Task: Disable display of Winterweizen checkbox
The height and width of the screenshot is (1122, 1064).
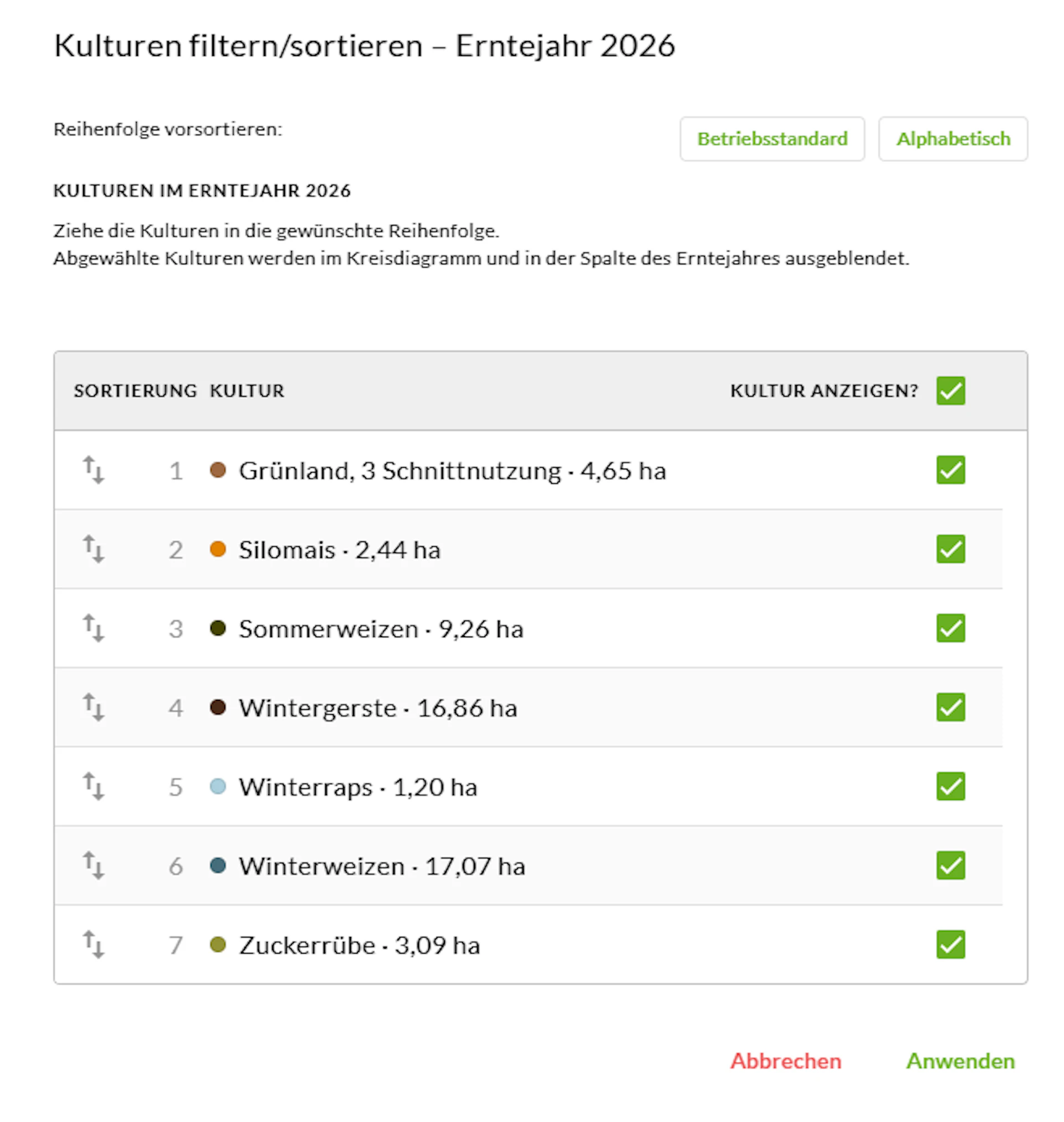Action: click(950, 865)
